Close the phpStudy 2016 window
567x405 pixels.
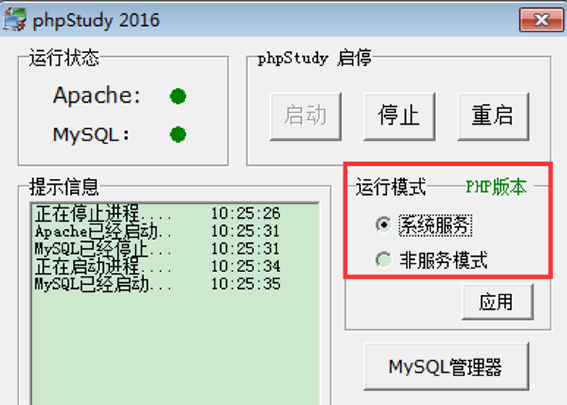click(541, 20)
